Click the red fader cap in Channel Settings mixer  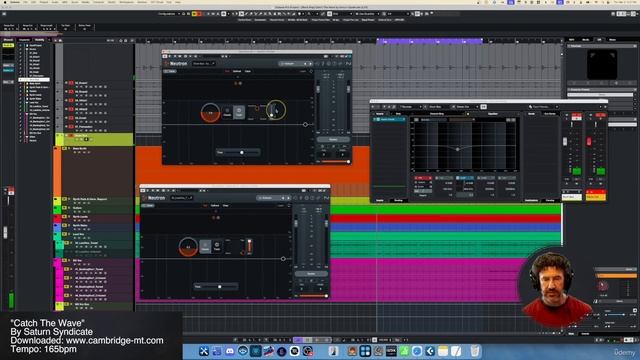click(x=589, y=142)
